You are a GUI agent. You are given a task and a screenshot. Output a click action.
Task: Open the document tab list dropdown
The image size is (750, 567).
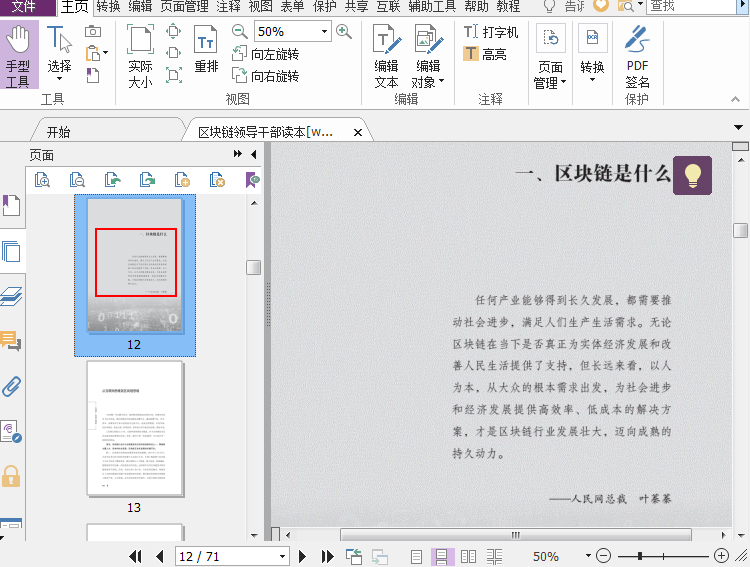pos(738,127)
